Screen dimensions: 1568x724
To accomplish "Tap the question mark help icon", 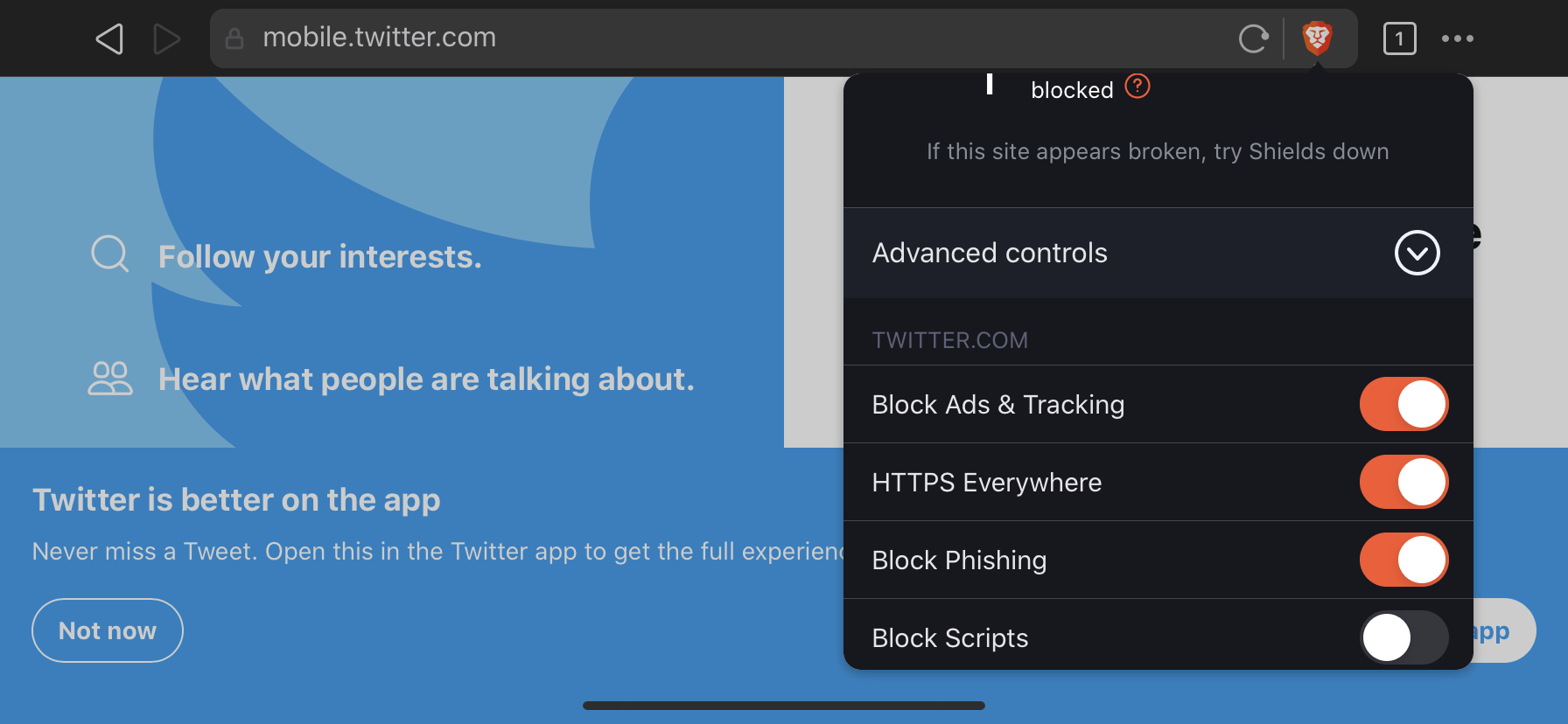I will (1137, 87).
